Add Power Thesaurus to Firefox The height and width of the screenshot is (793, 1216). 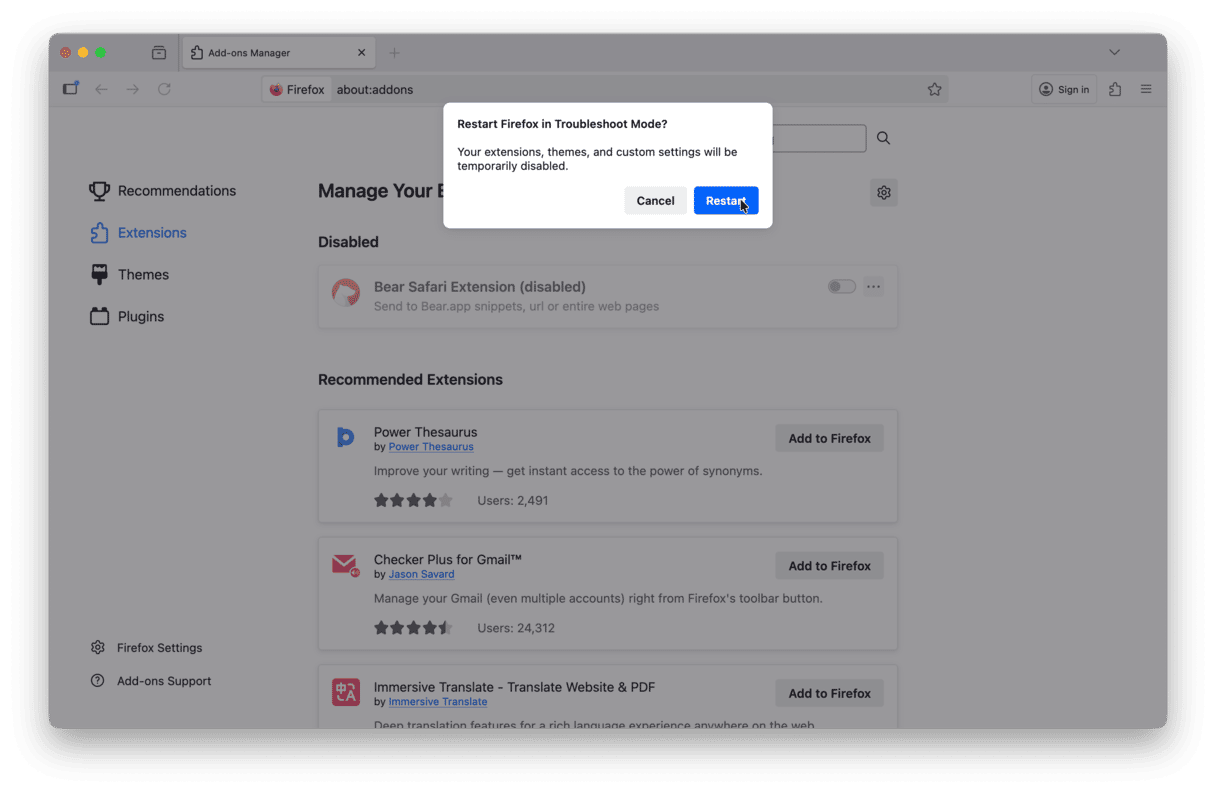(829, 438)
